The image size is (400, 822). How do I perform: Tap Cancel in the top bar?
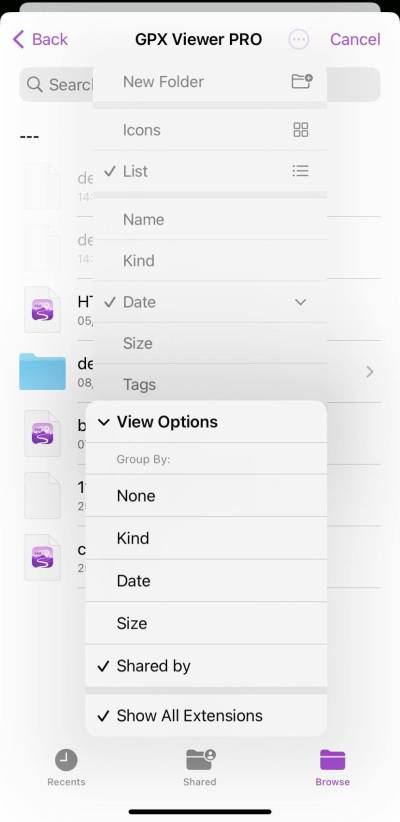(355, 39)
